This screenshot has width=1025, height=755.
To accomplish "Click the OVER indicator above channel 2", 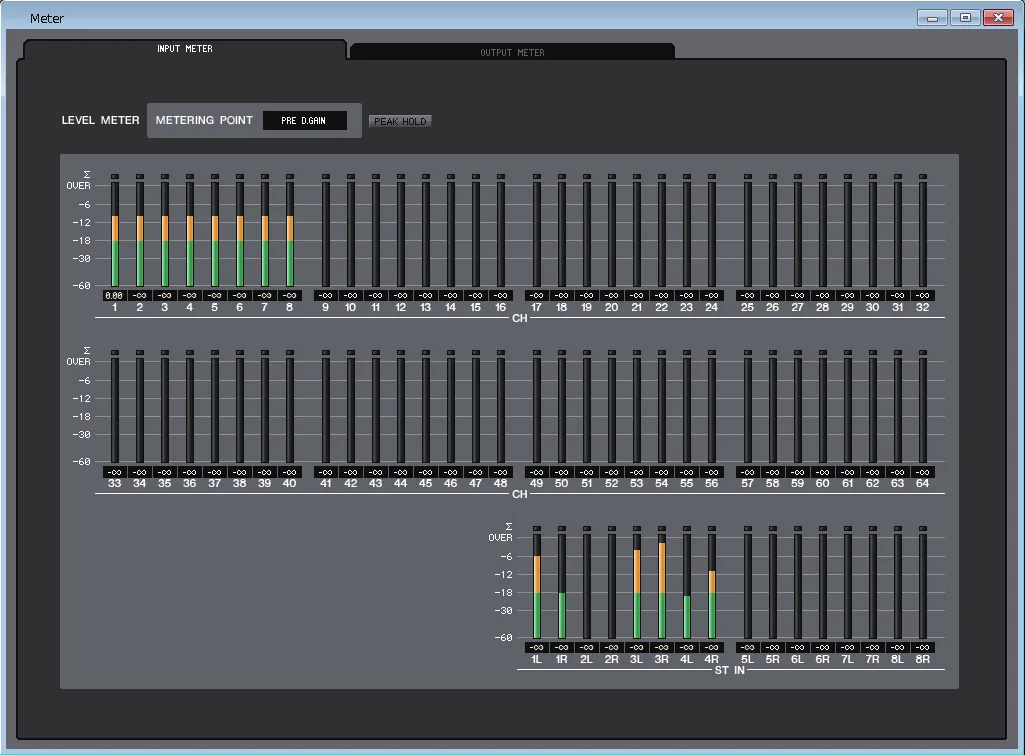I will [139, 176].
